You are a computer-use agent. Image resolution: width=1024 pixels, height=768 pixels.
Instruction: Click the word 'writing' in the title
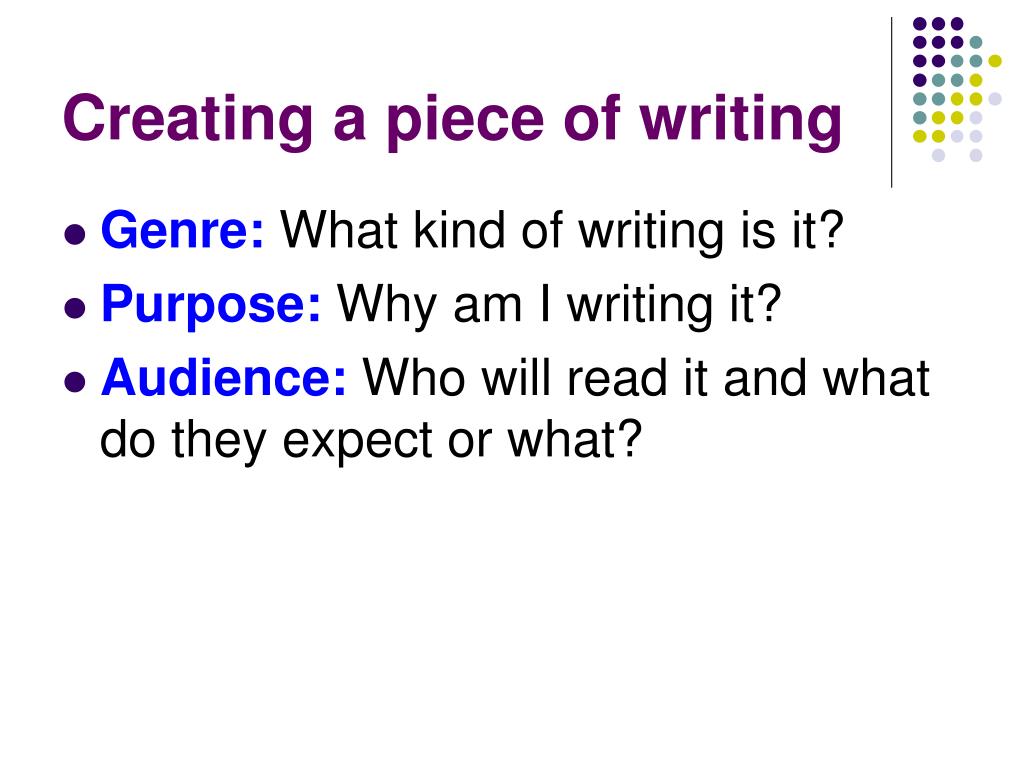[x=741, y=122]
